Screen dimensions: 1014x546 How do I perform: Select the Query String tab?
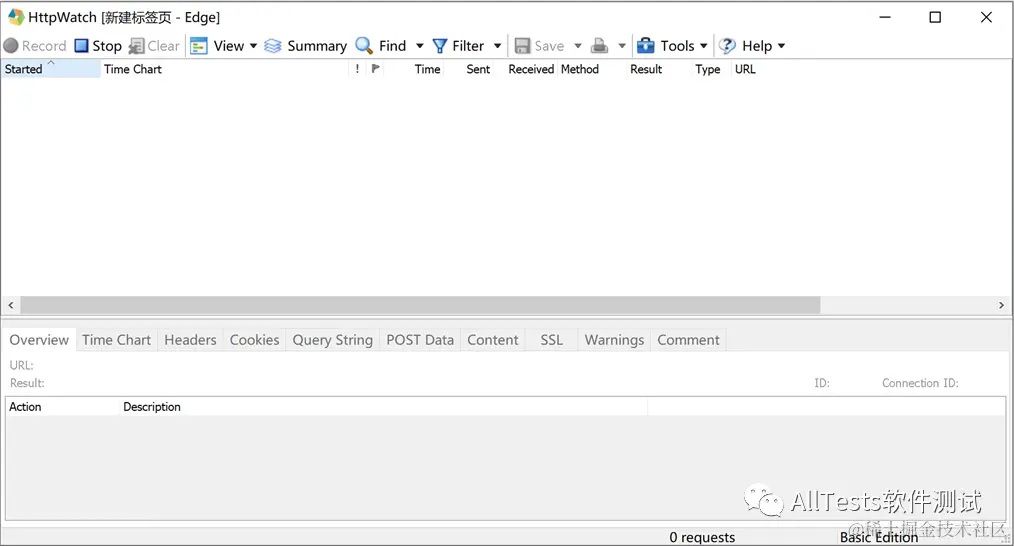tap(332, 340)
